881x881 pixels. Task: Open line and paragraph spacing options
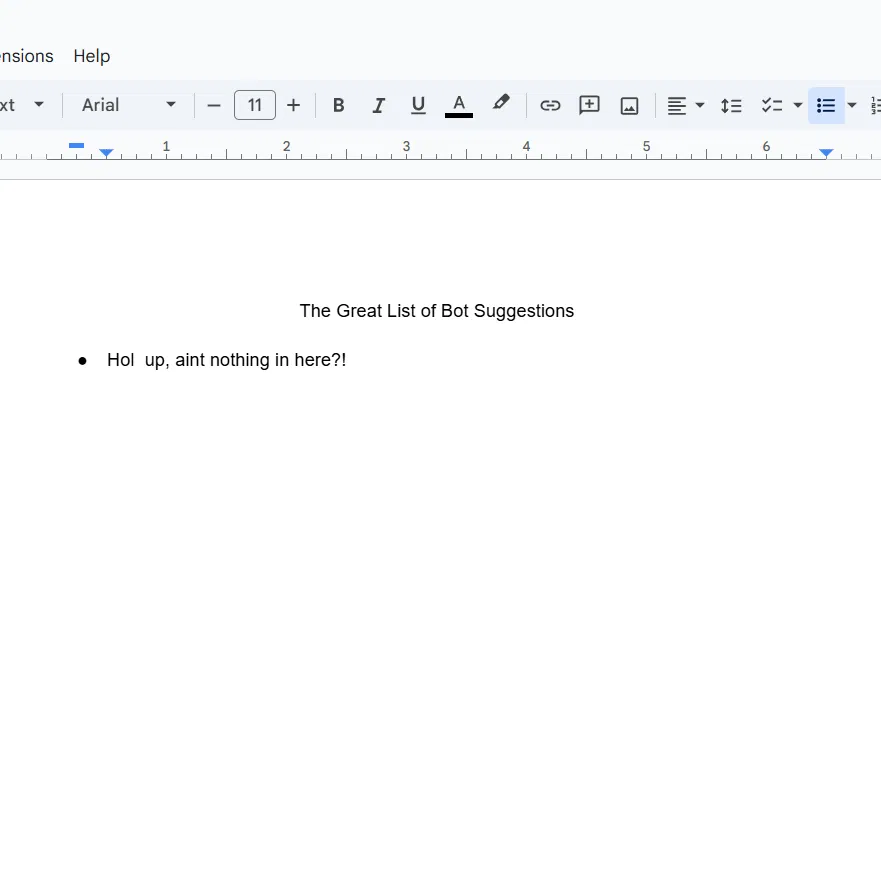[x=731, y=106]
